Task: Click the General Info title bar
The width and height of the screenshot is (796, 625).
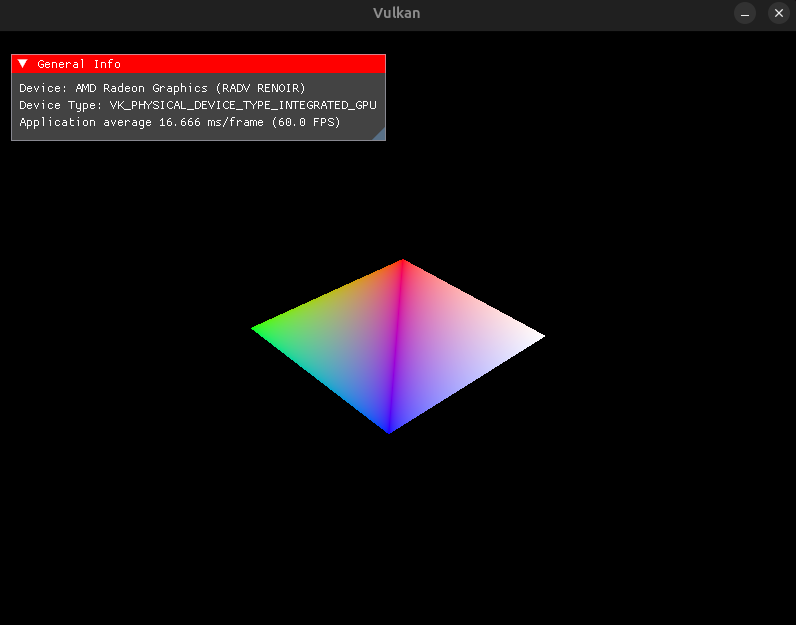Action: pos(198,64)
